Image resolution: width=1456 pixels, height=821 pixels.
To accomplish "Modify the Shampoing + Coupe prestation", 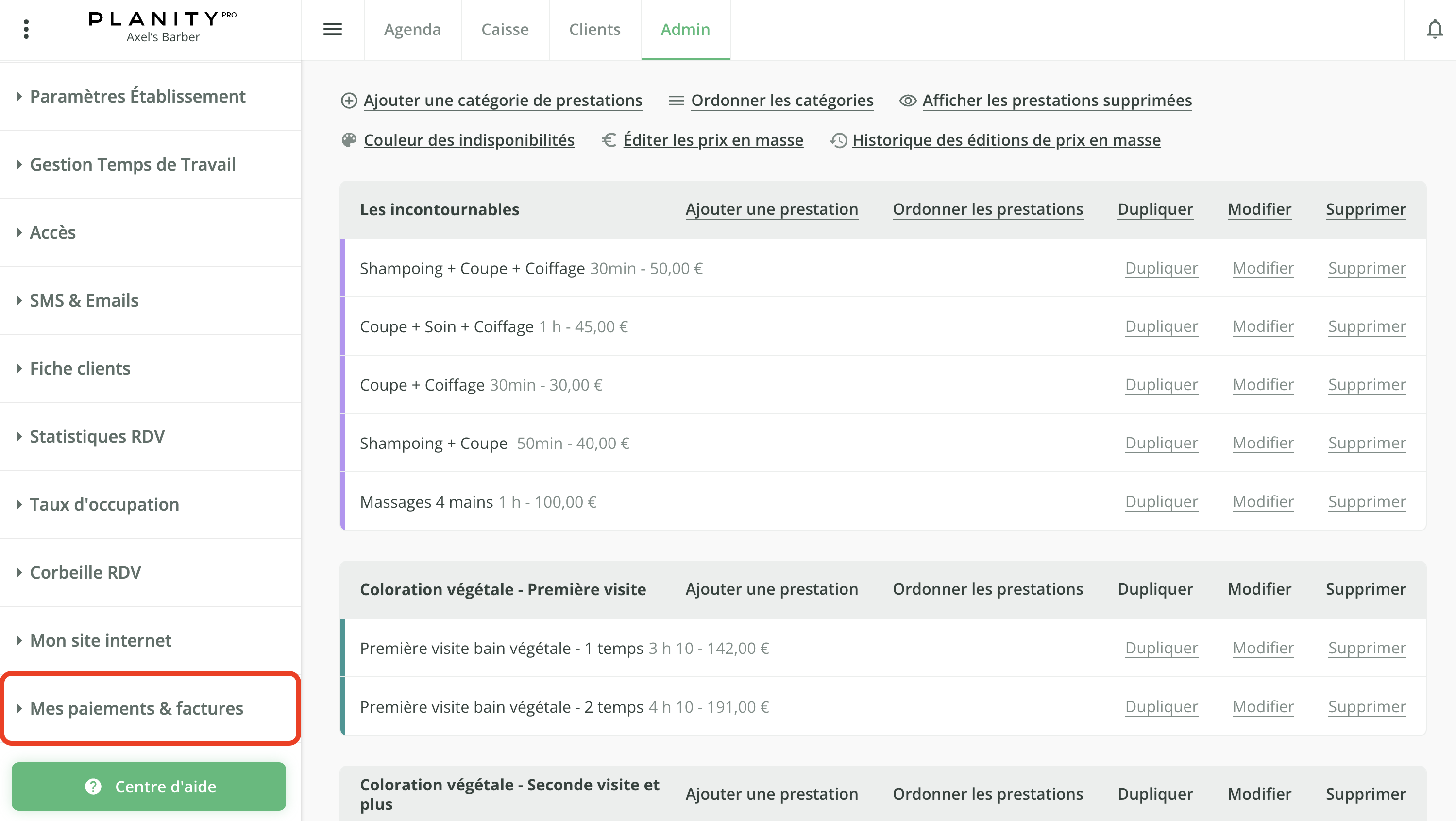I will (1263, 443).
